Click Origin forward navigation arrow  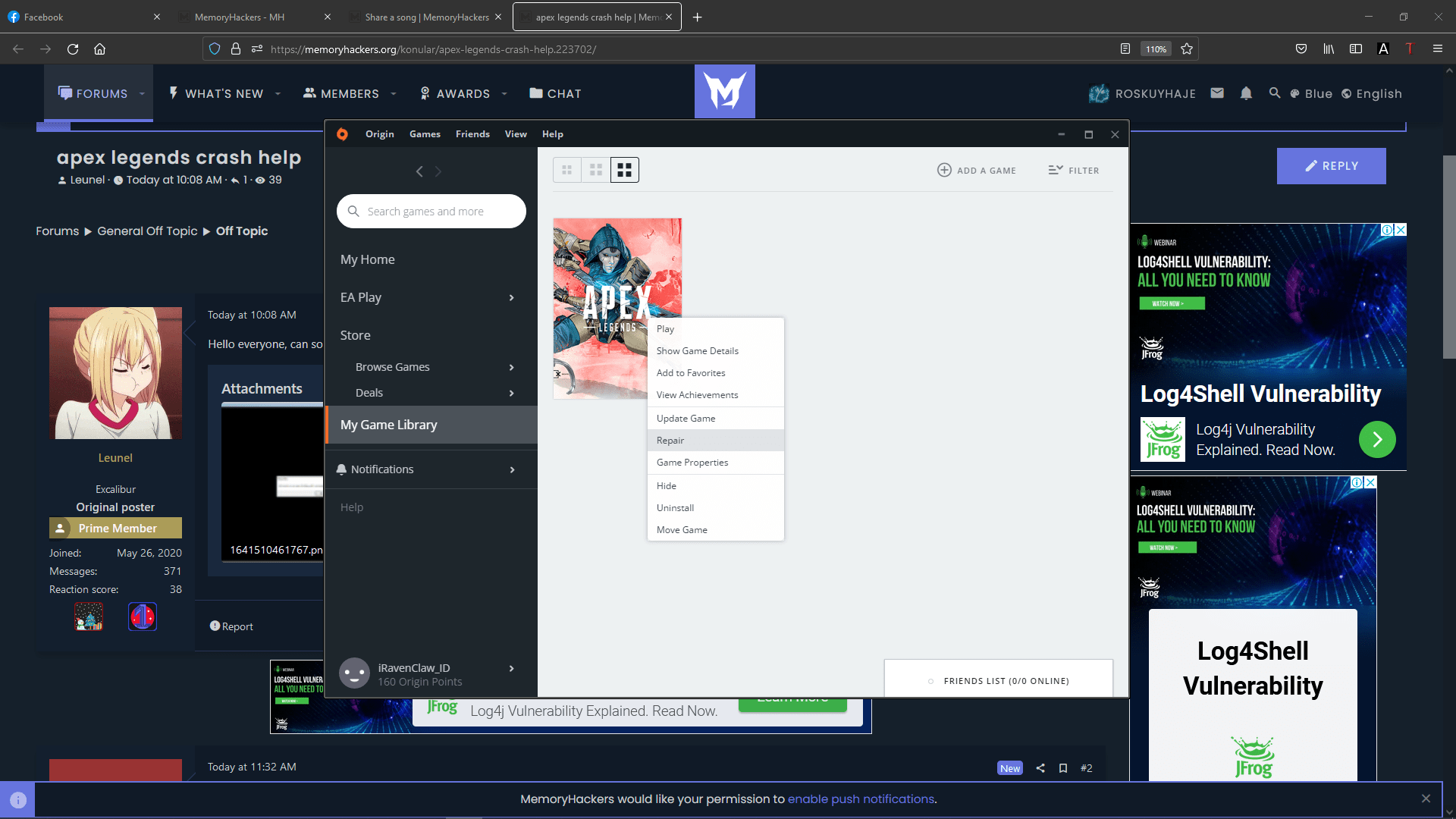[x=438, y=171]
